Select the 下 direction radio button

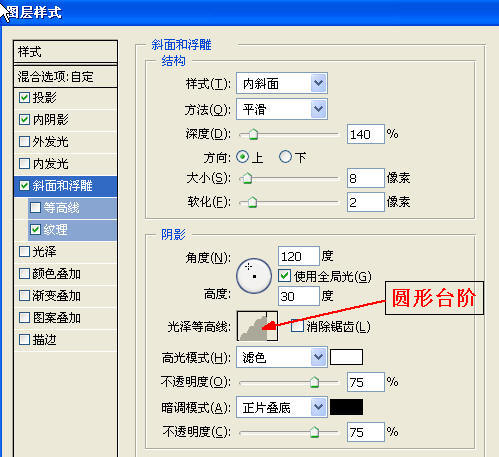[285, 157]
